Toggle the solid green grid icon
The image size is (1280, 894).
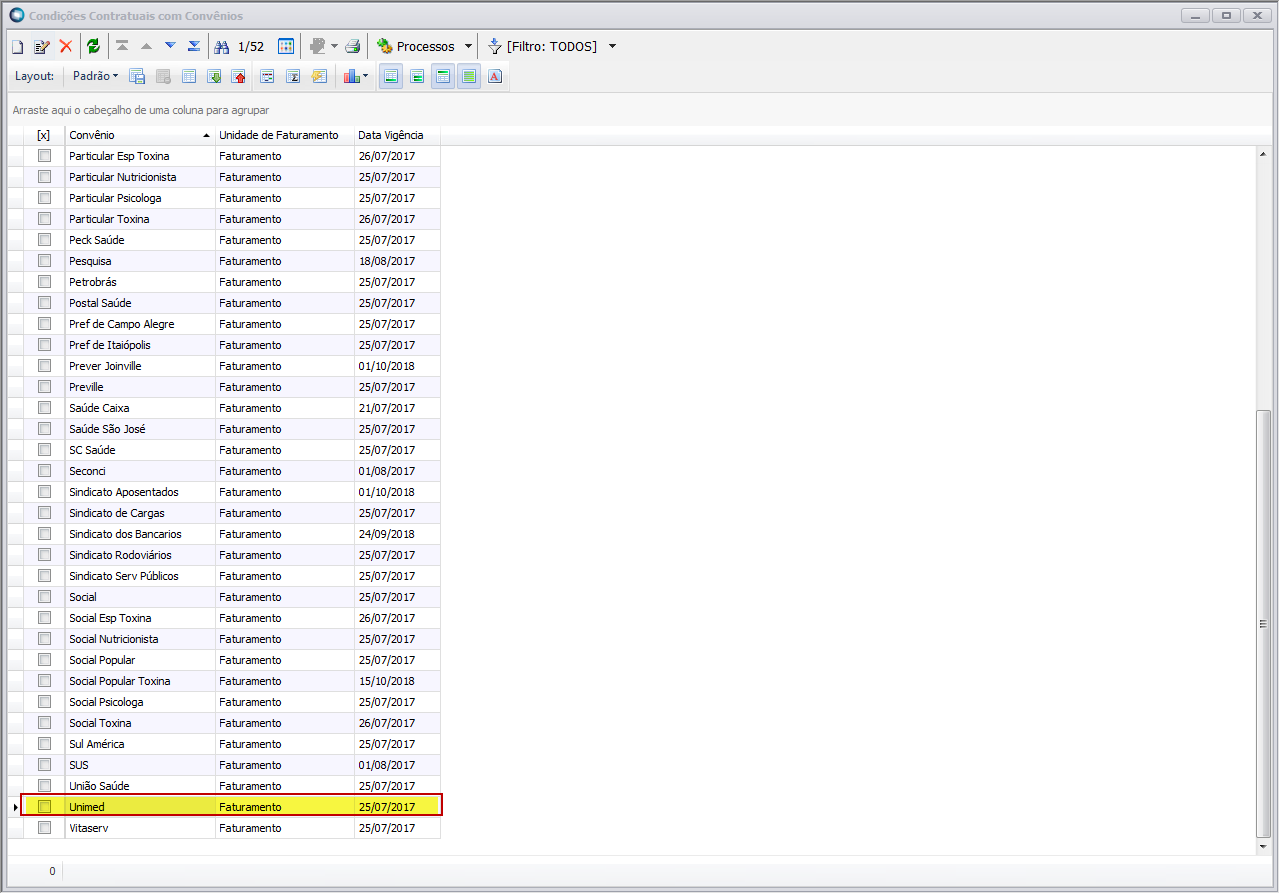point(469,76)
